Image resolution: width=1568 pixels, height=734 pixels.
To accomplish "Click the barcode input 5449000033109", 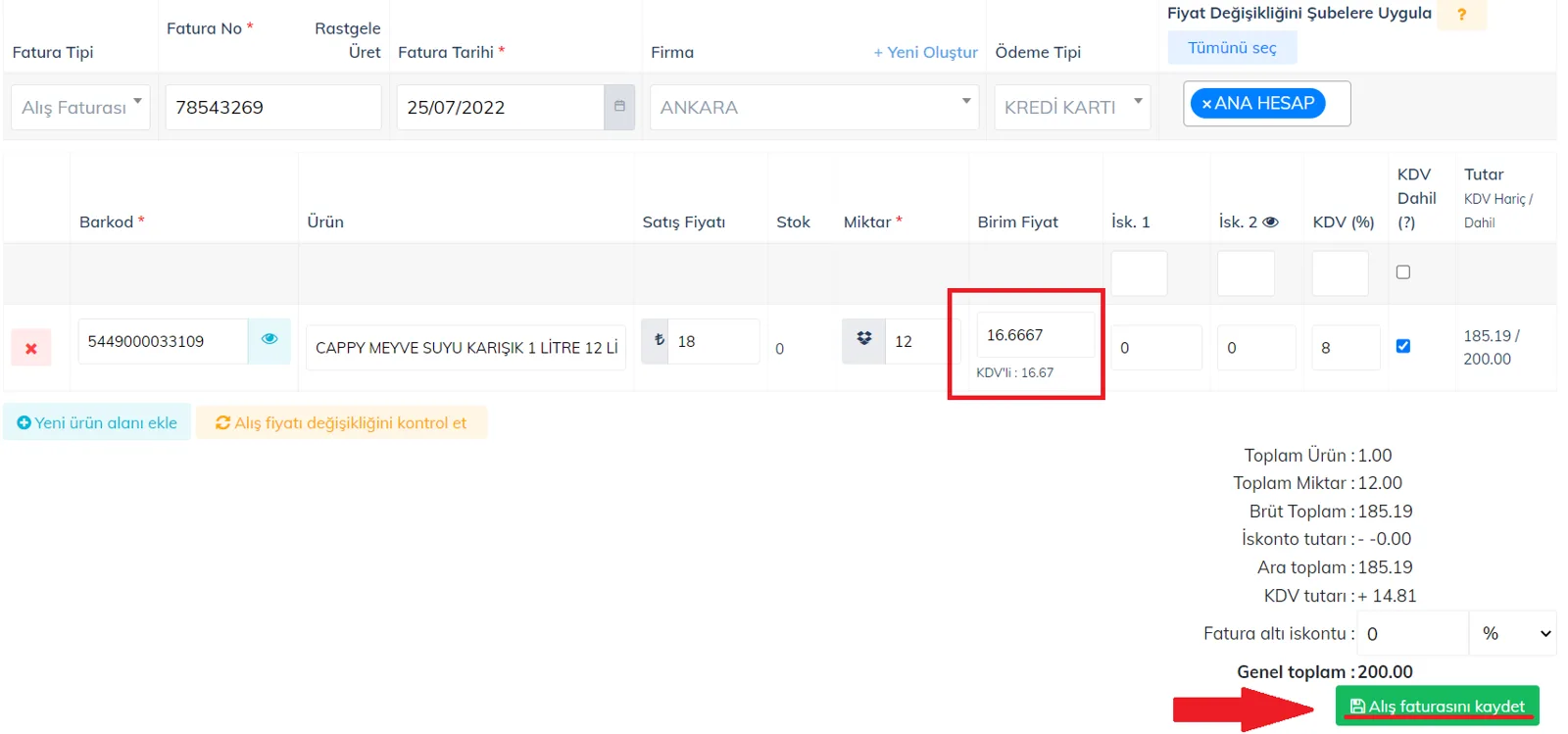I will click(163, 341).
